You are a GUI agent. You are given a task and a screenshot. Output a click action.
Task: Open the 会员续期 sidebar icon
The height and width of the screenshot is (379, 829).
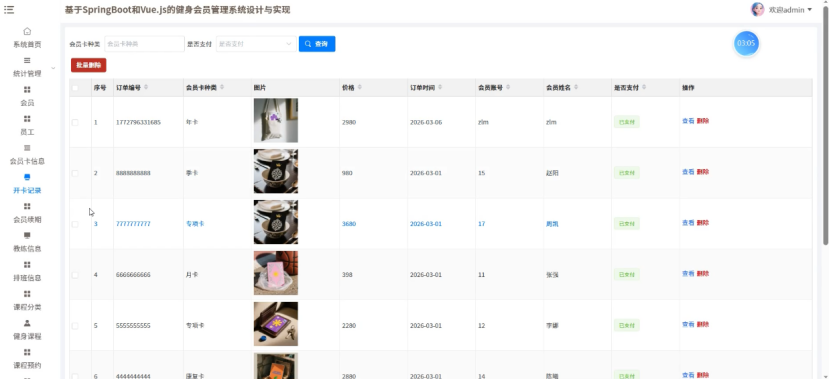(27, 206)
